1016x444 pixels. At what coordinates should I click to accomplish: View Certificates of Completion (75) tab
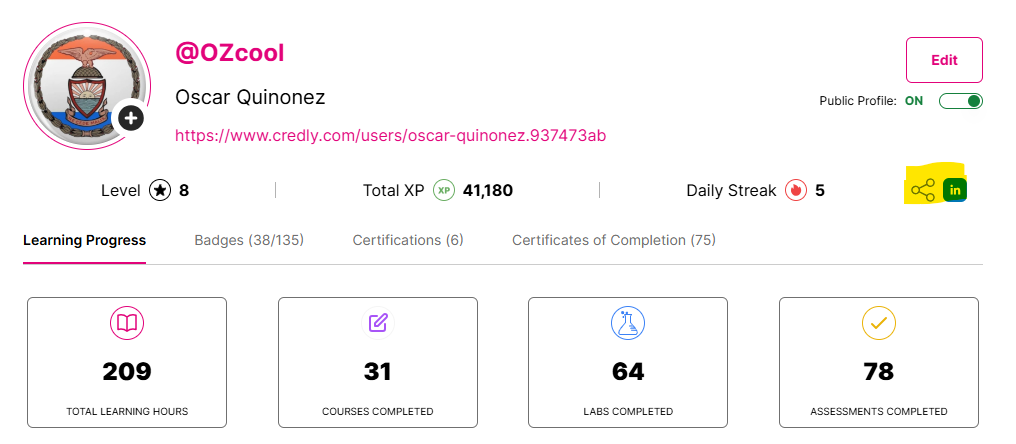(x=614, y=241)
